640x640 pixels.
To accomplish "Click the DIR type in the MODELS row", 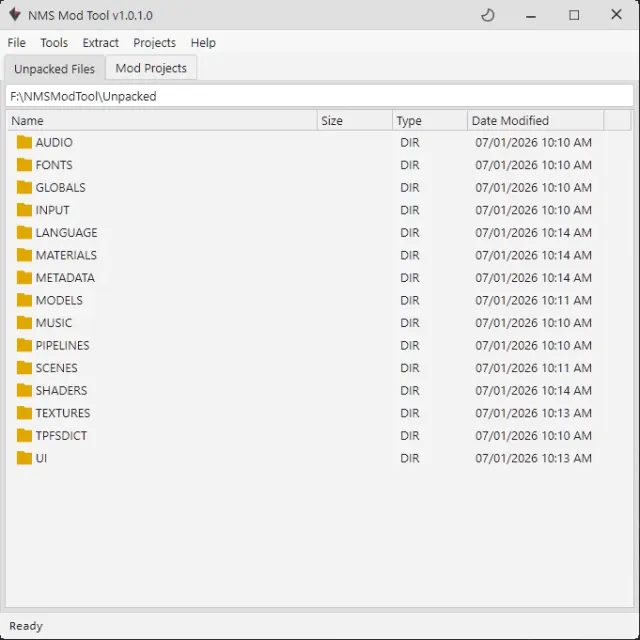I will [x=410, y=300].
